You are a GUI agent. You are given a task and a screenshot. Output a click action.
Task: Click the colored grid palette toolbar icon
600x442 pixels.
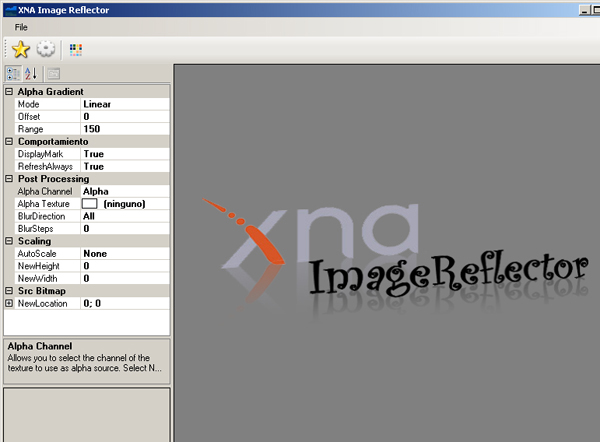pos(76,50)
